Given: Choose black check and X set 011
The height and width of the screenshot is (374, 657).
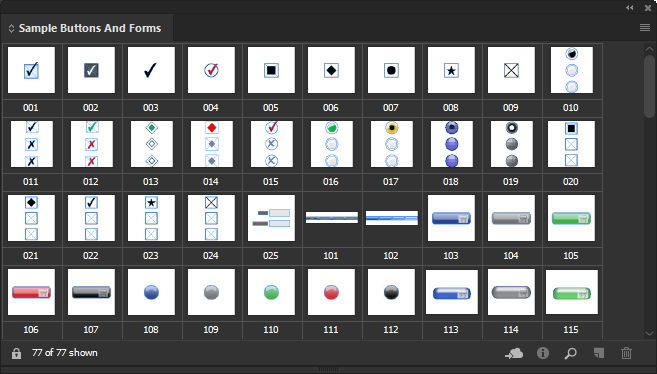Looking at the screenshot, I should (x=31, y=144).
